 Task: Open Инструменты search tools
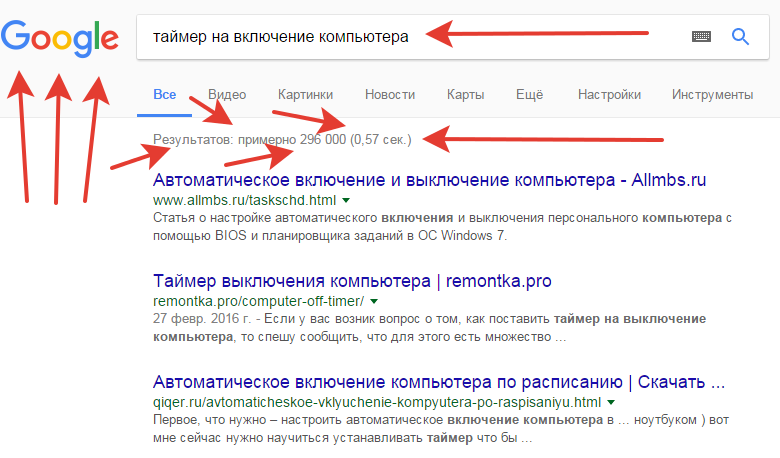[x=712, y=94]
